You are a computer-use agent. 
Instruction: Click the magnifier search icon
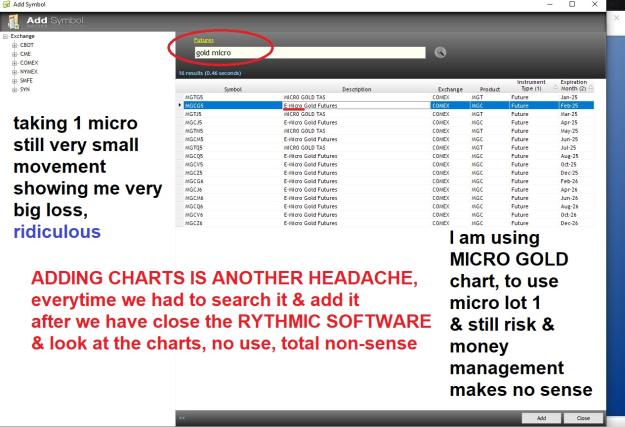pos(440,52)
